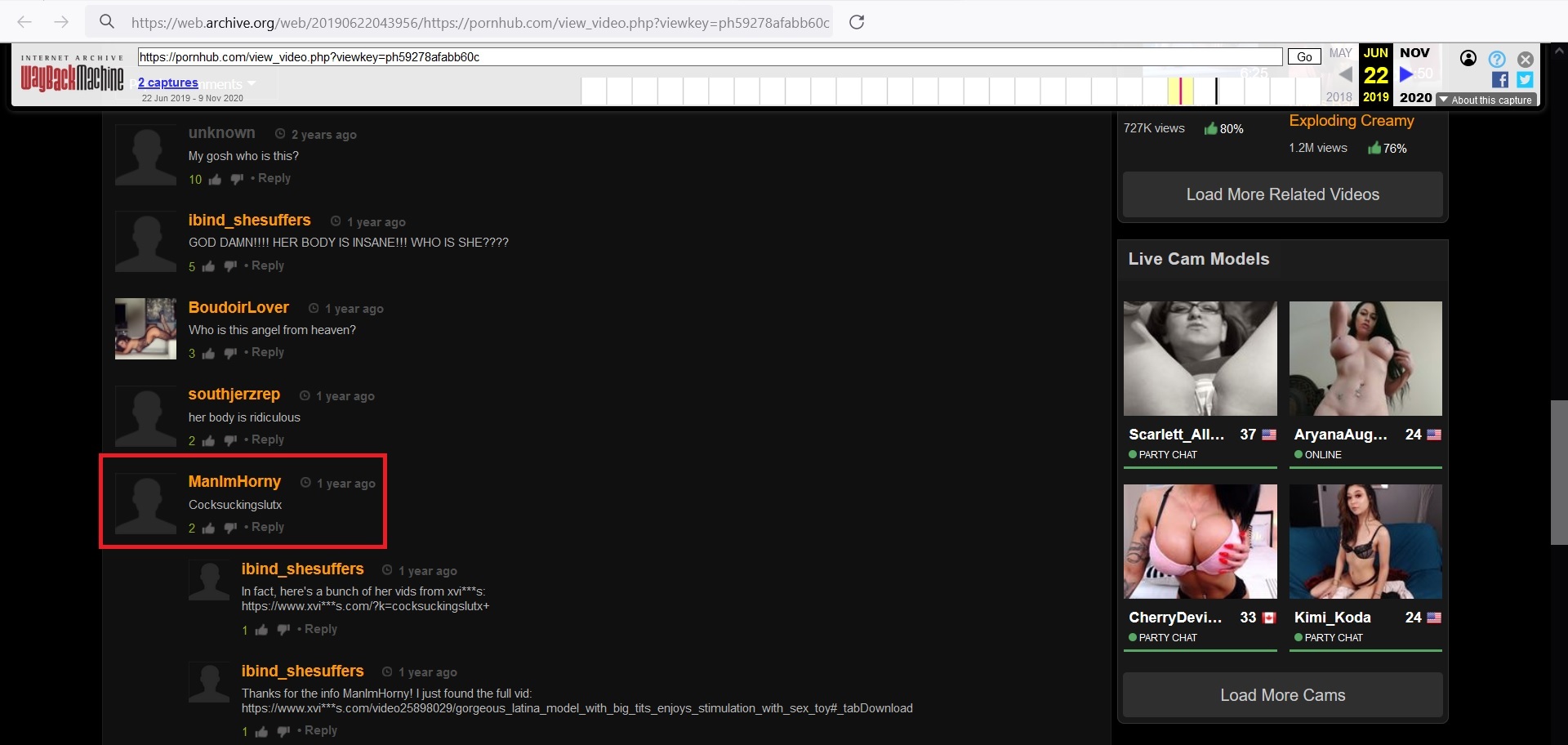Reply to the "WHO IS SHE????" comment
The width and height of the screenshot is (1568, 745).
[x=268, y=265]
